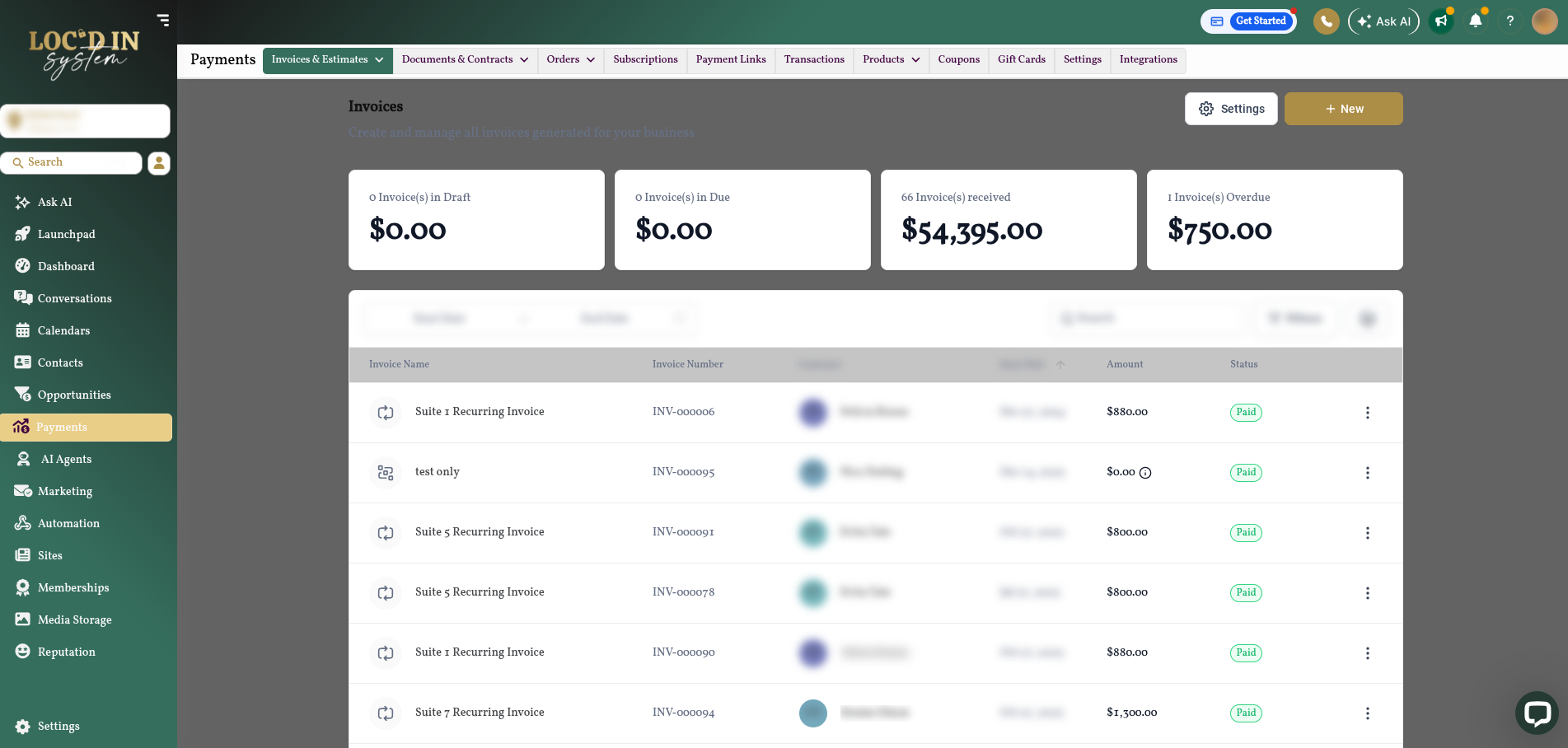Open the Suite 7 Recurring Invoice row
The height and width of the screenshot is (748, 1568).
[x=875, y=713]
